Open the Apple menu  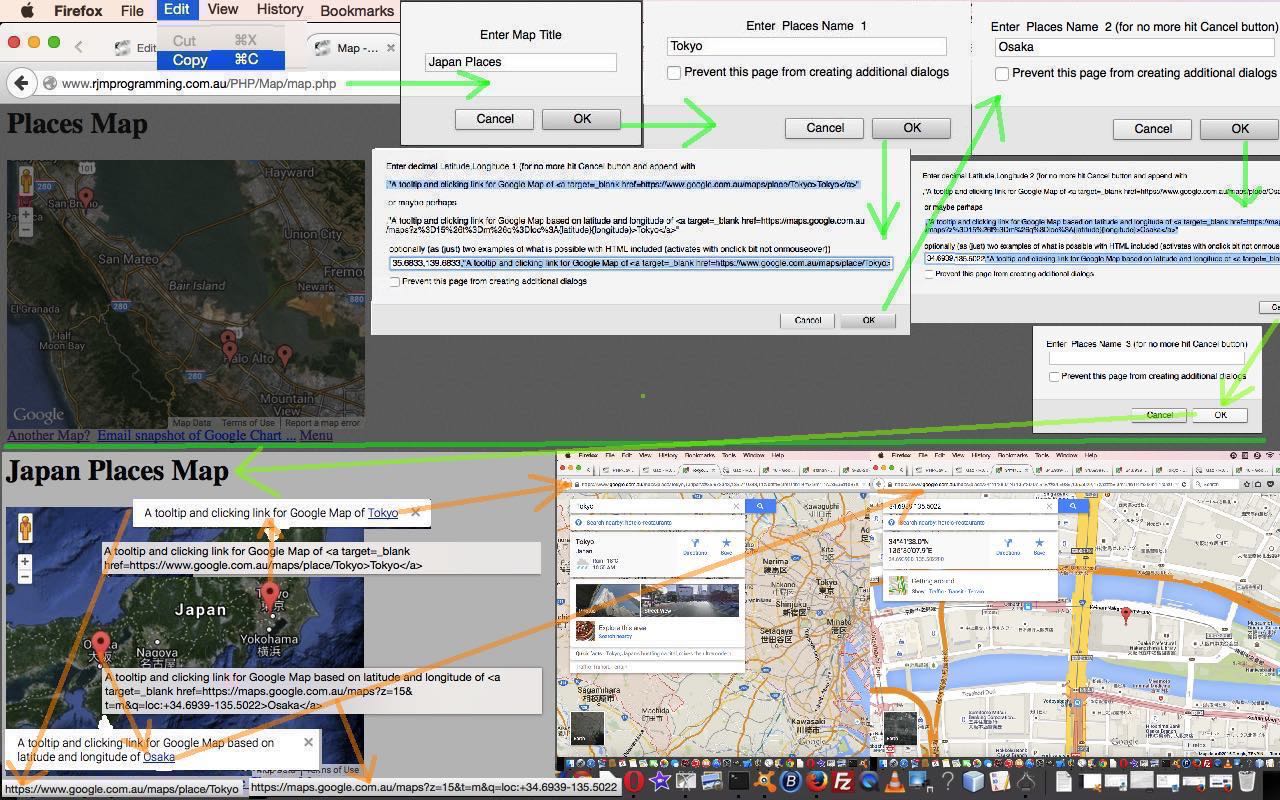pyautogui.click(x=27, y=11)
